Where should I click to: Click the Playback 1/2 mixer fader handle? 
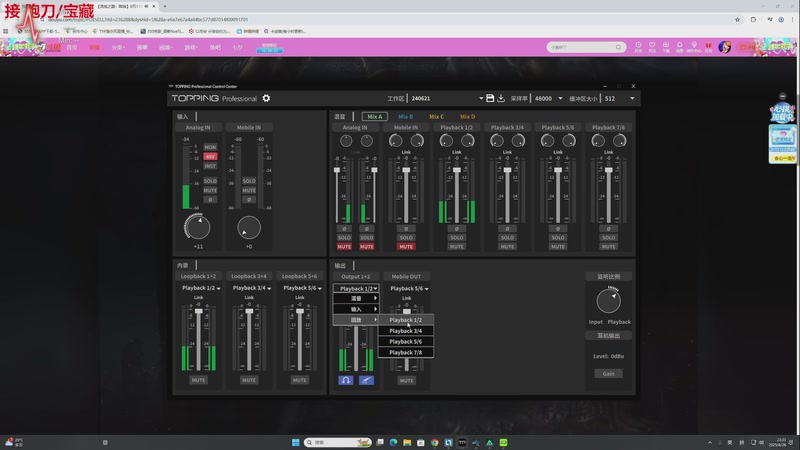pos(457,170)
